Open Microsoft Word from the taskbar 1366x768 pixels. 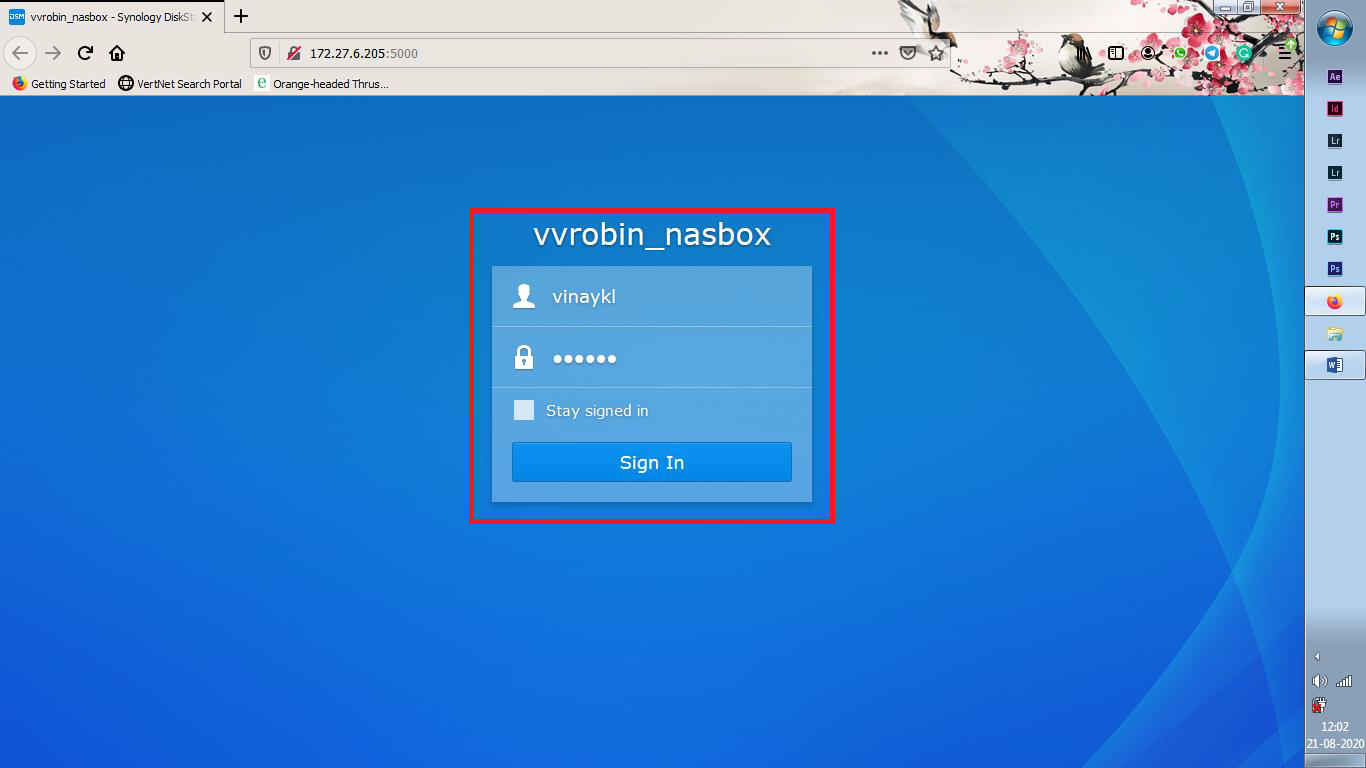(x=1334, y=366)
